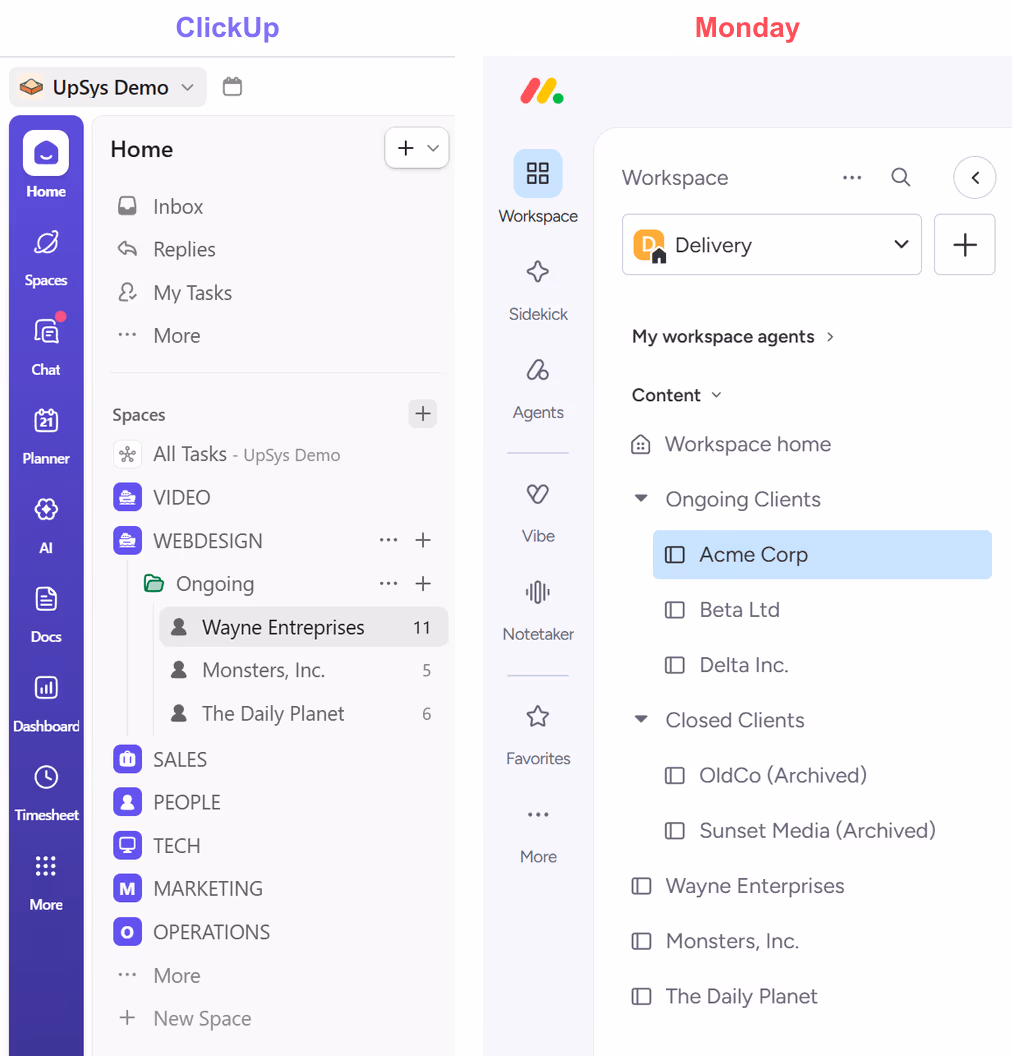Open Sidekick in Monday sidebar
The height and width of the screenshot is (1056, 1012).
(538, 290)
